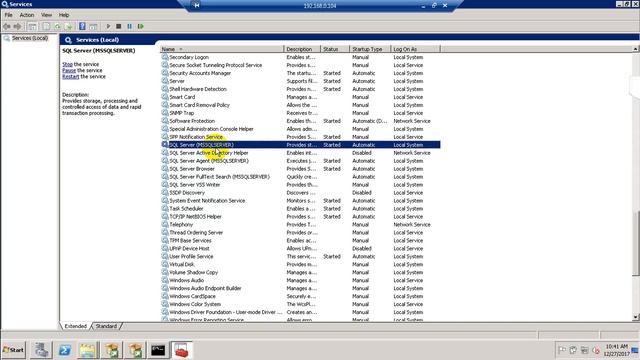
Task: Click the Properties toolbar icon
Action: [46, 27]
